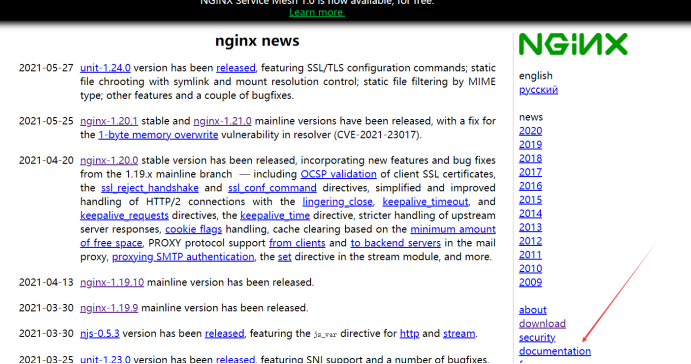Open the 2015 news archive
The height and width of the screenshot is (364, 691).
click(530, 200)
